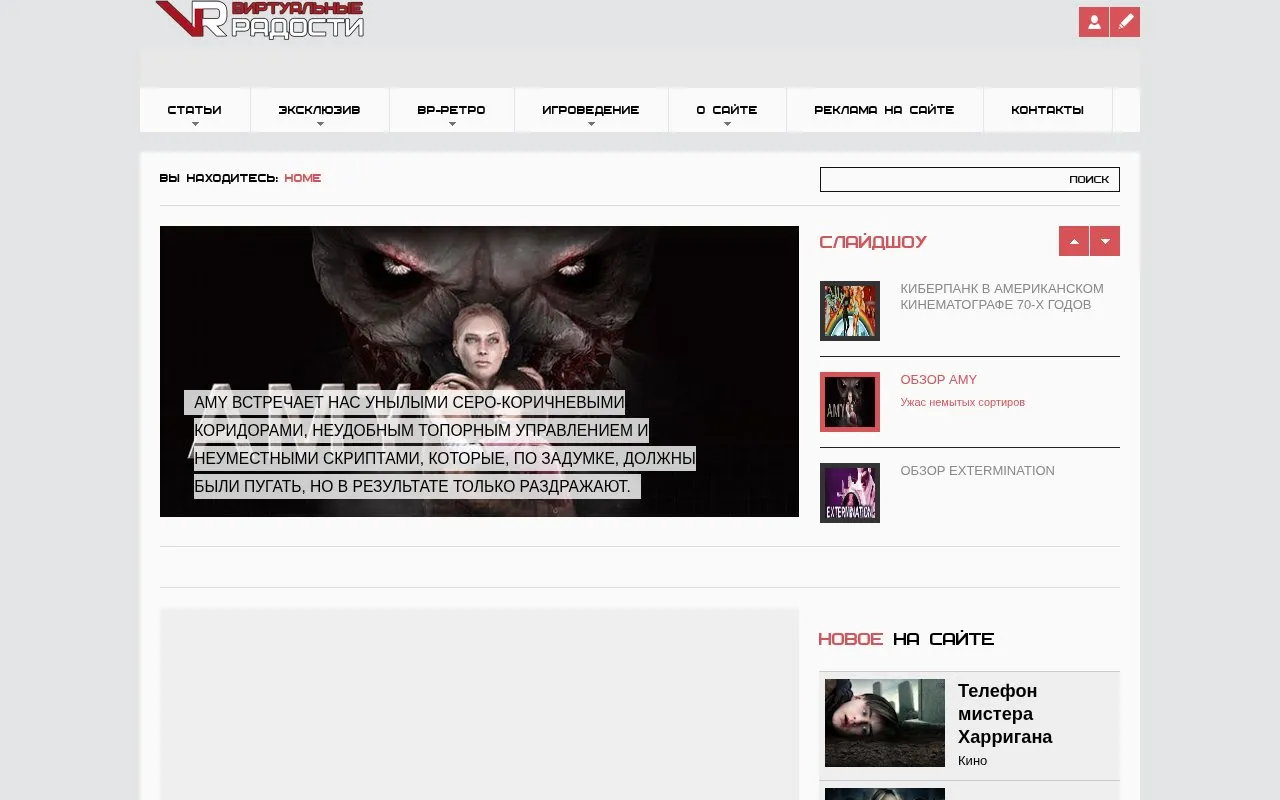This screenshot has width=1280, height=800.
Task: Open the Игроведение menu item
Action: [x=591, y=110]
